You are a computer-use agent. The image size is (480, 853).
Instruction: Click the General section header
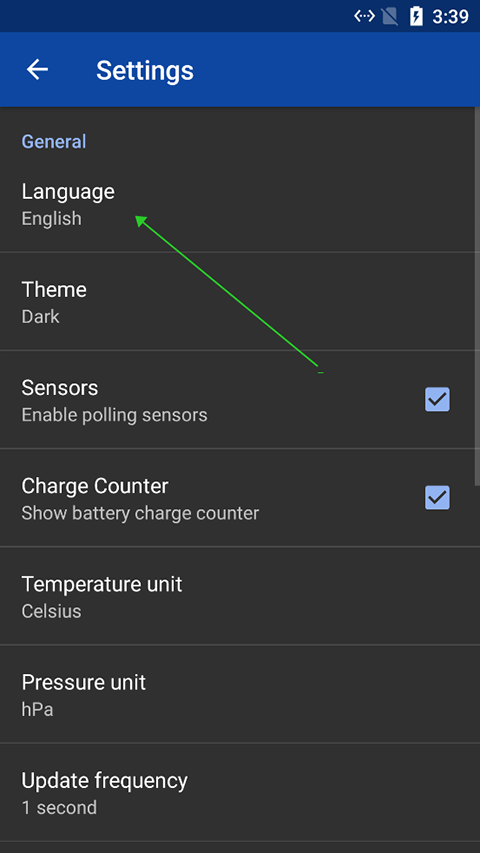coord(54,141)
